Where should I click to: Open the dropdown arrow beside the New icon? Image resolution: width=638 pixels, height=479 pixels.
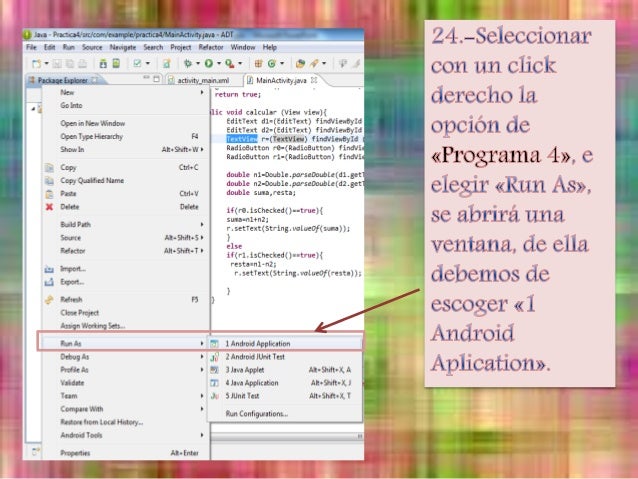pyautogui.click(x=46, y=64)
